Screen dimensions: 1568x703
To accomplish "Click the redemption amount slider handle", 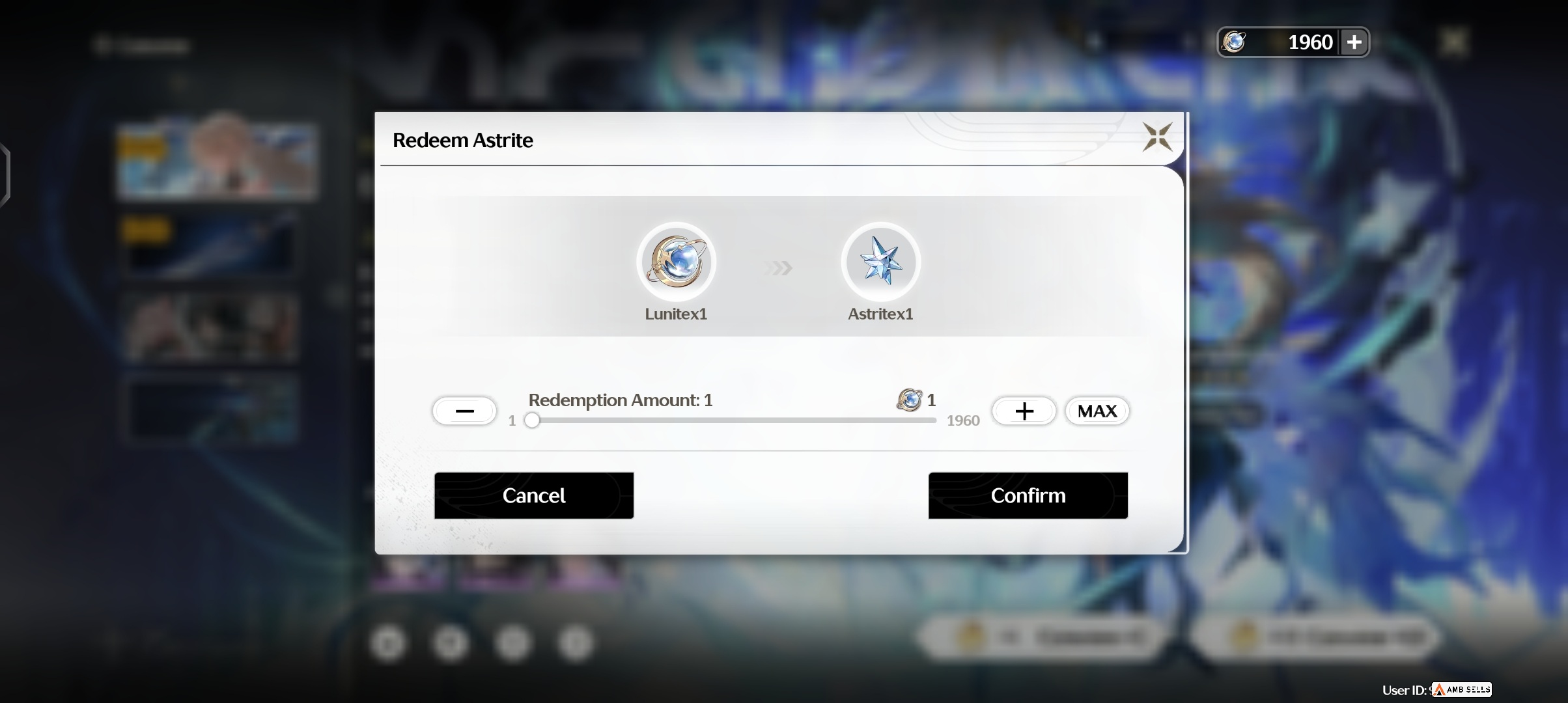I will tap(532, 420).
